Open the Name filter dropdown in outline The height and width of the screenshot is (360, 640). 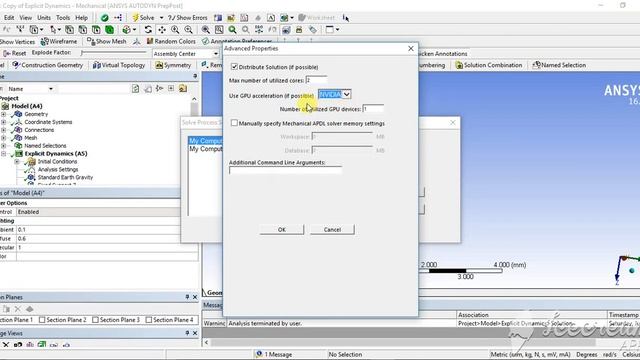pyautogui.click(x=51, y=89)
